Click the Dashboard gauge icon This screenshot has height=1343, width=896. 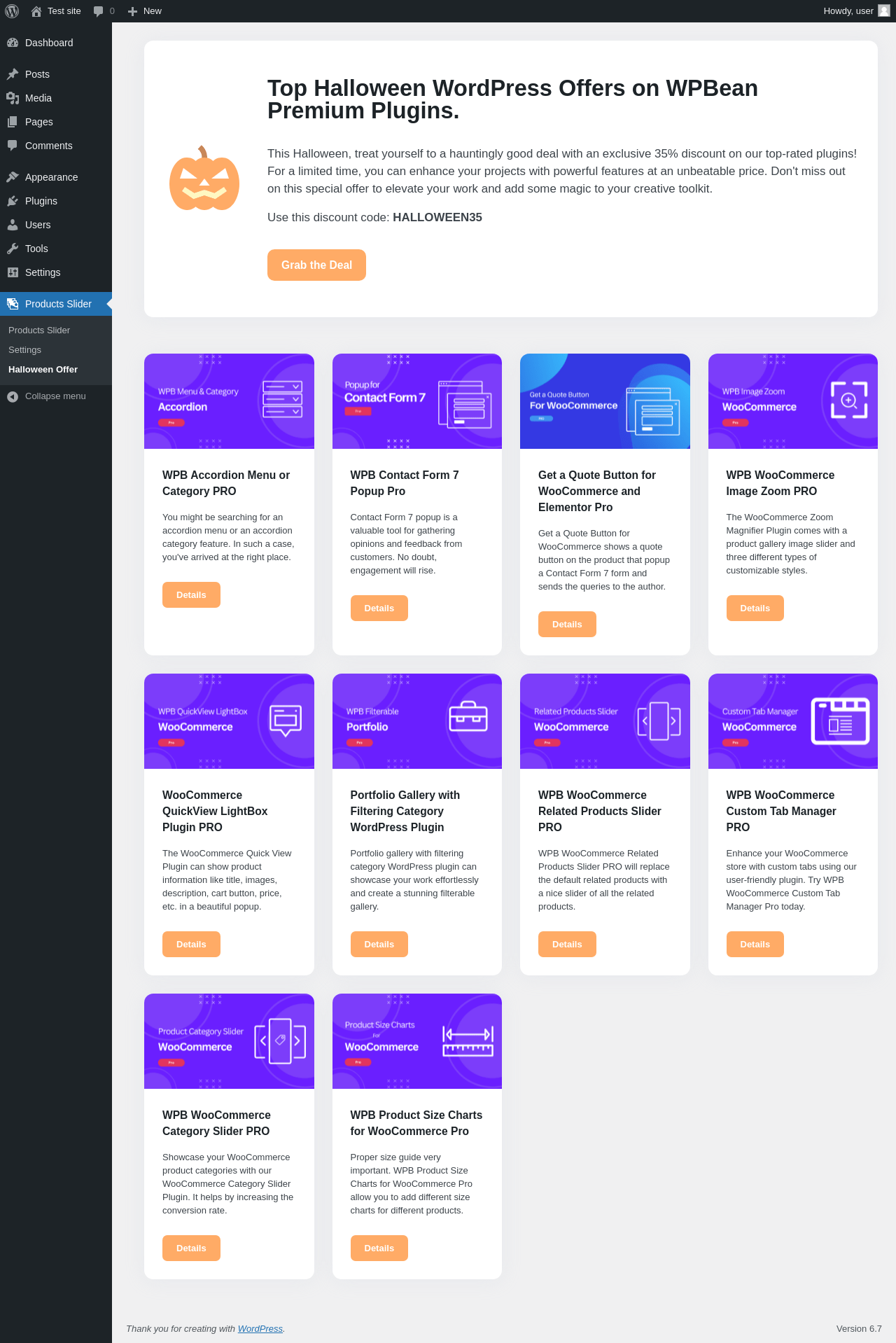pos(13,43)
